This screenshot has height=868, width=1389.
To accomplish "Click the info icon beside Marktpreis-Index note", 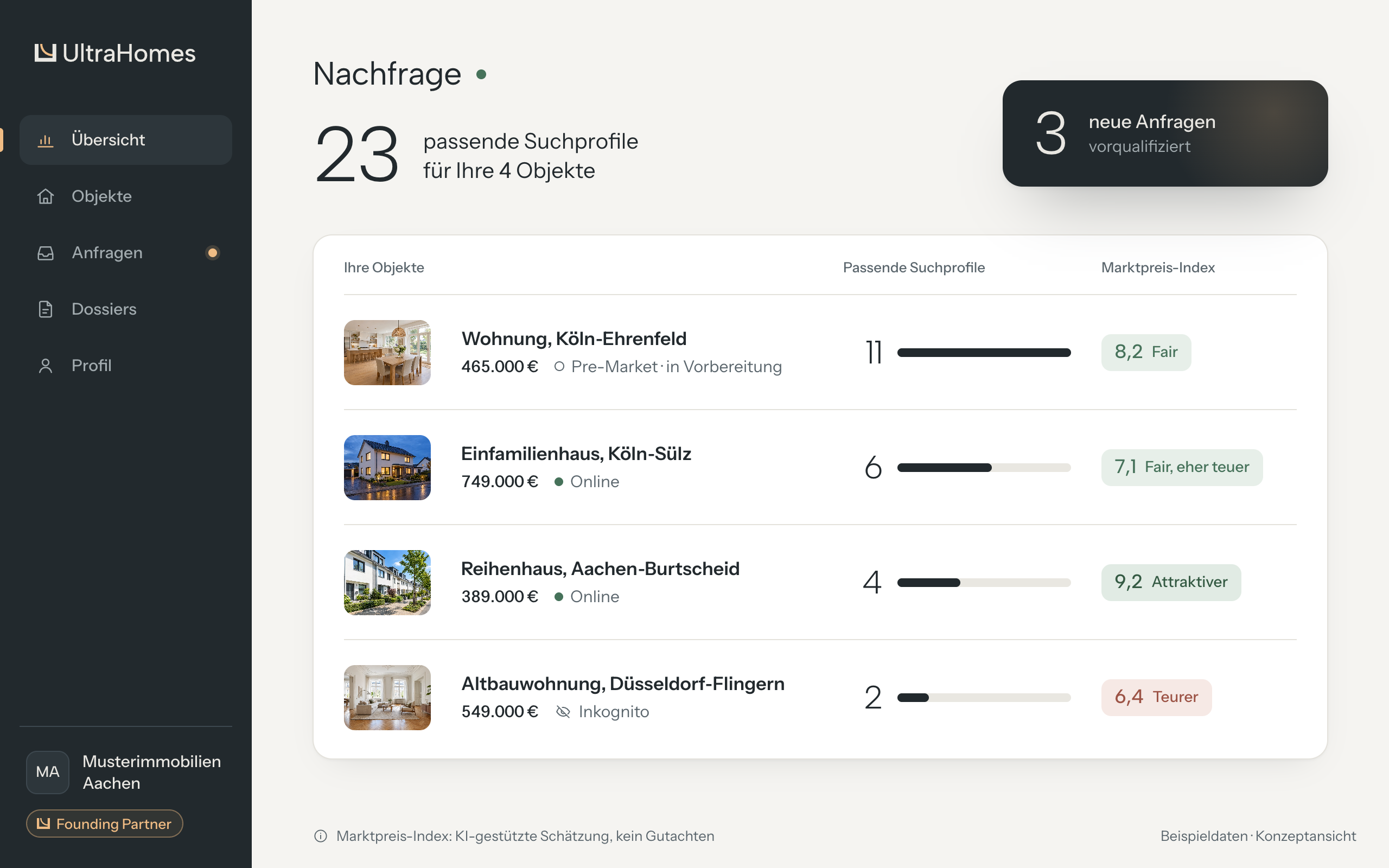I will point(321,837).
